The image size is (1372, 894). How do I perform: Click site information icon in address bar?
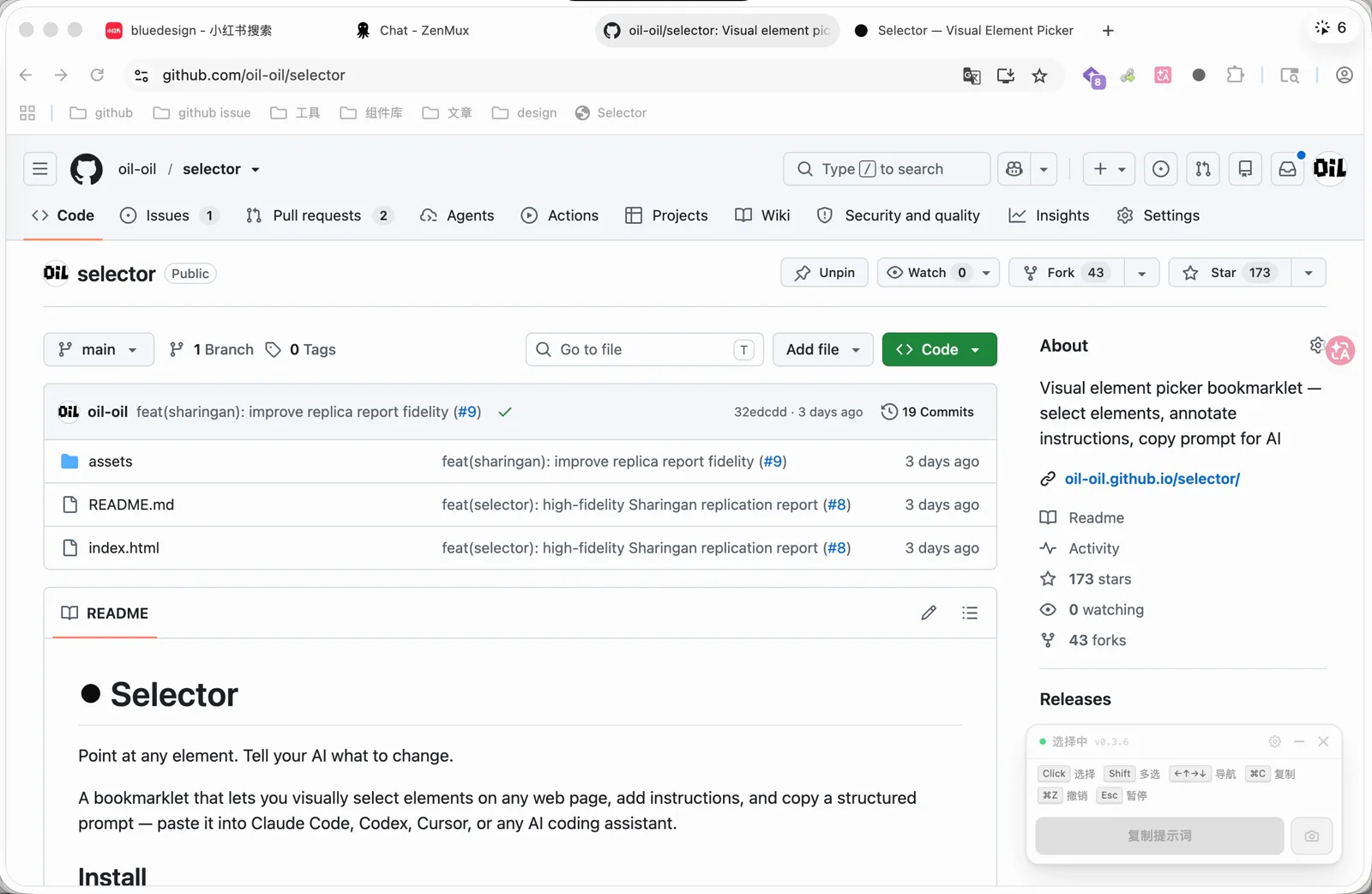141,76
